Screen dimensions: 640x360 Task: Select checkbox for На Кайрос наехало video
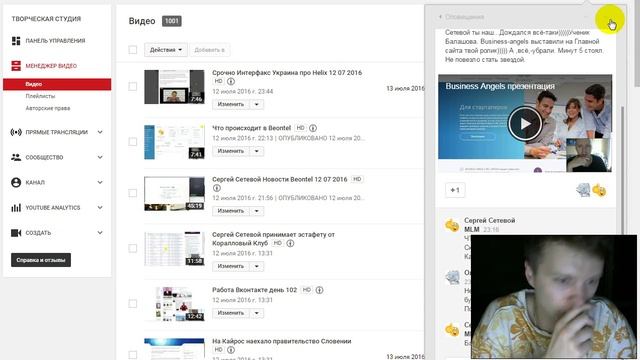click(x=133, y=355)
